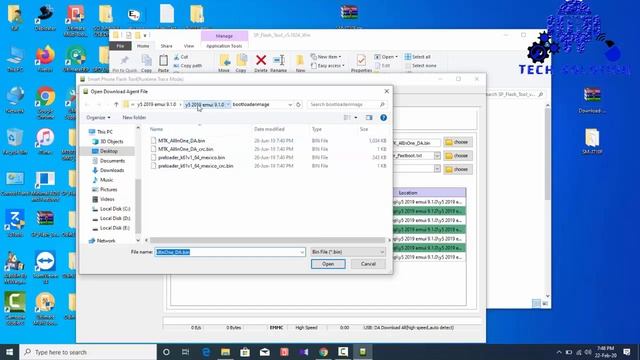Click New folder in dialog toolbar

[134, 118]
